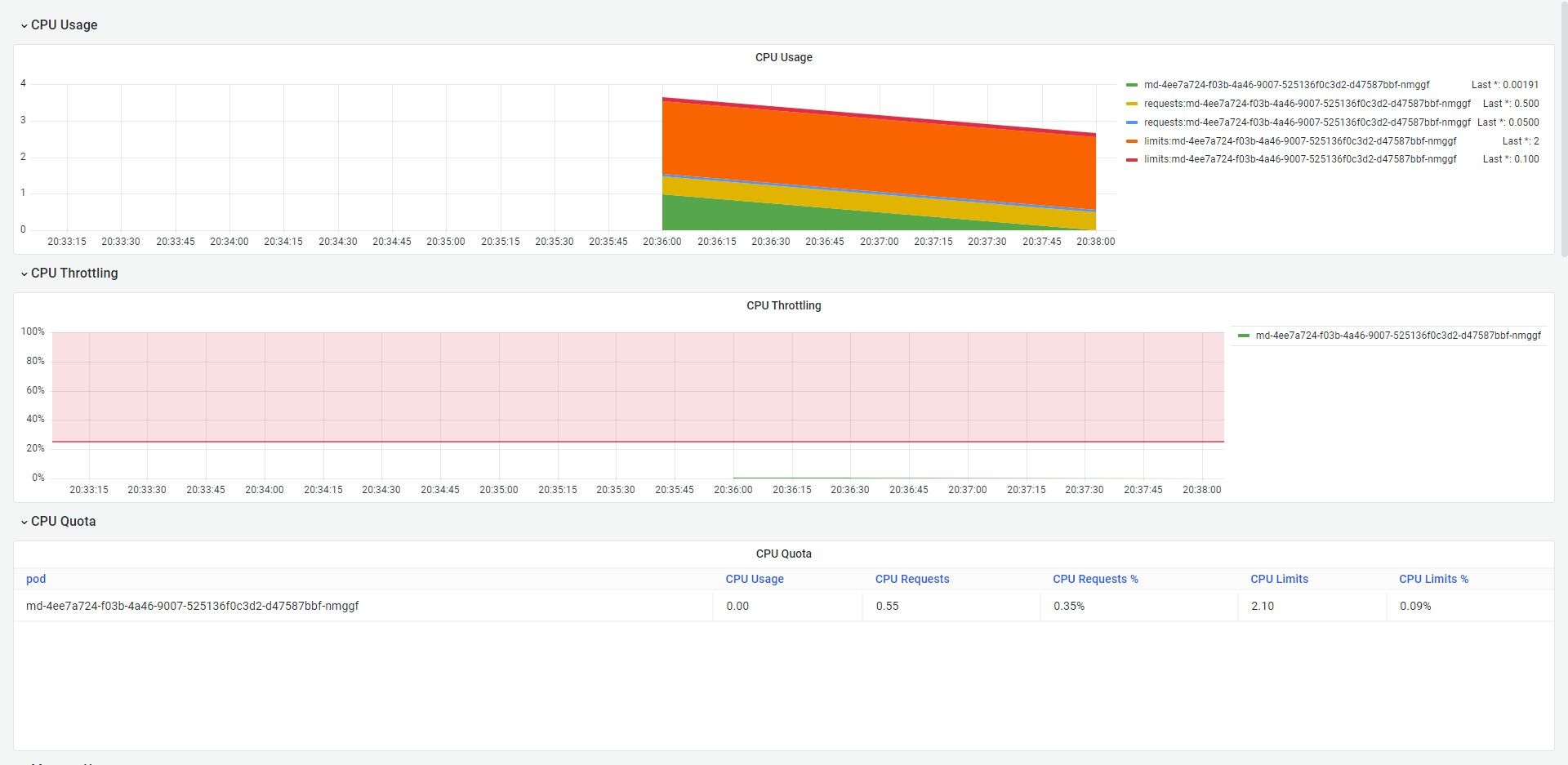This screenshot has height=765, width=1568.
Task: Click the green swatch in CPU Throttling legend
Action: [x=1243, y=336]
